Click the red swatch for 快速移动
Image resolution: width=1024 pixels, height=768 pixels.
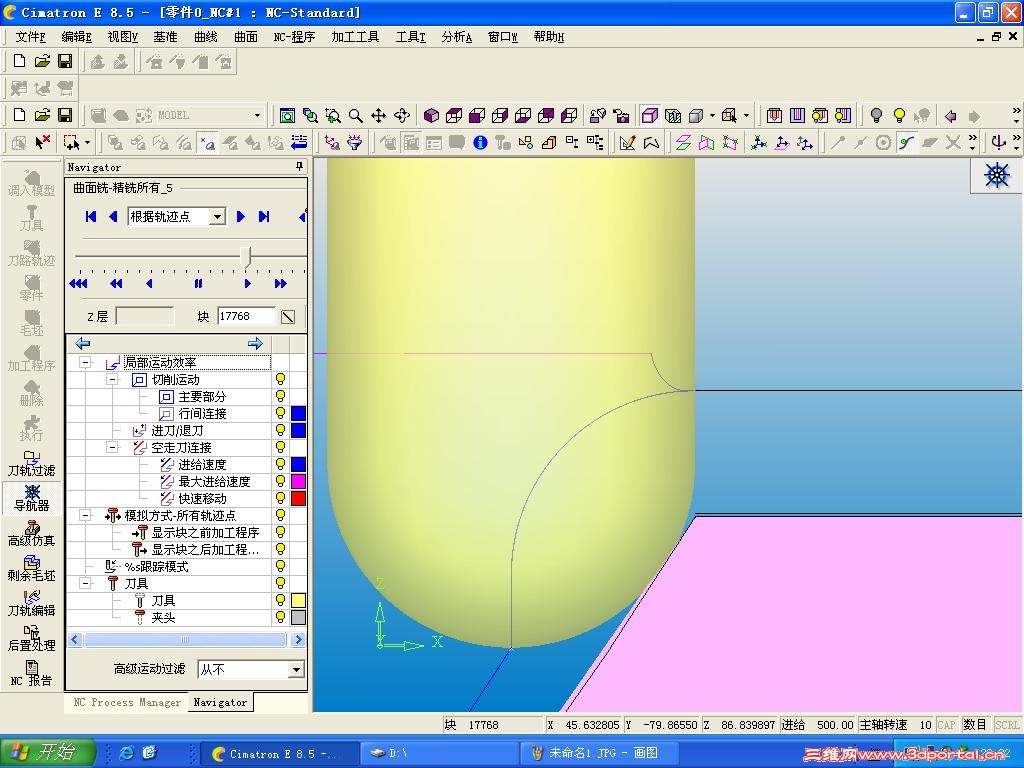[x=298, y=498]
